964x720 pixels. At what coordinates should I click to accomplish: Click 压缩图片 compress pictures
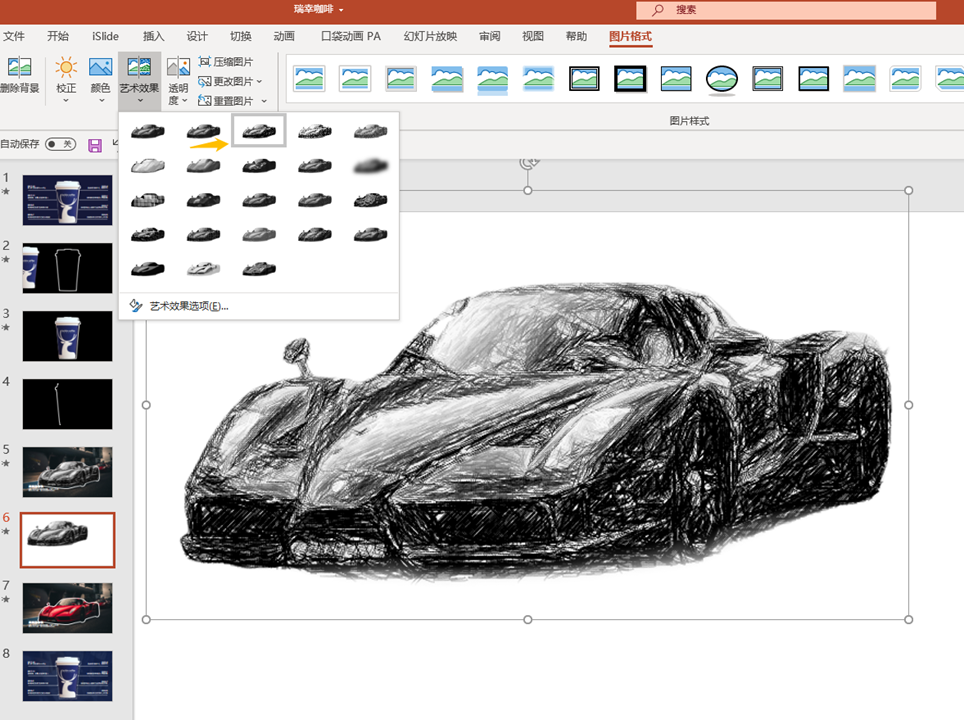(226, 61)
